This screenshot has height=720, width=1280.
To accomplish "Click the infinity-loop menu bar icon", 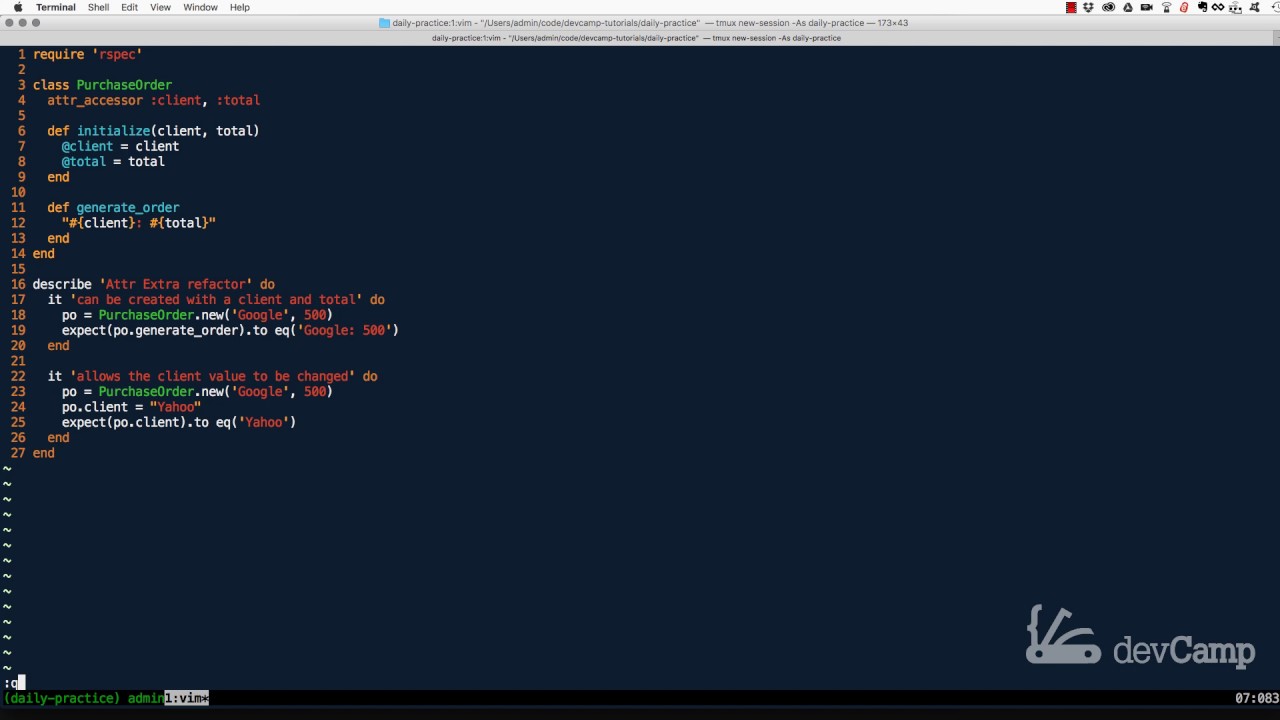I will (1217, 7).
